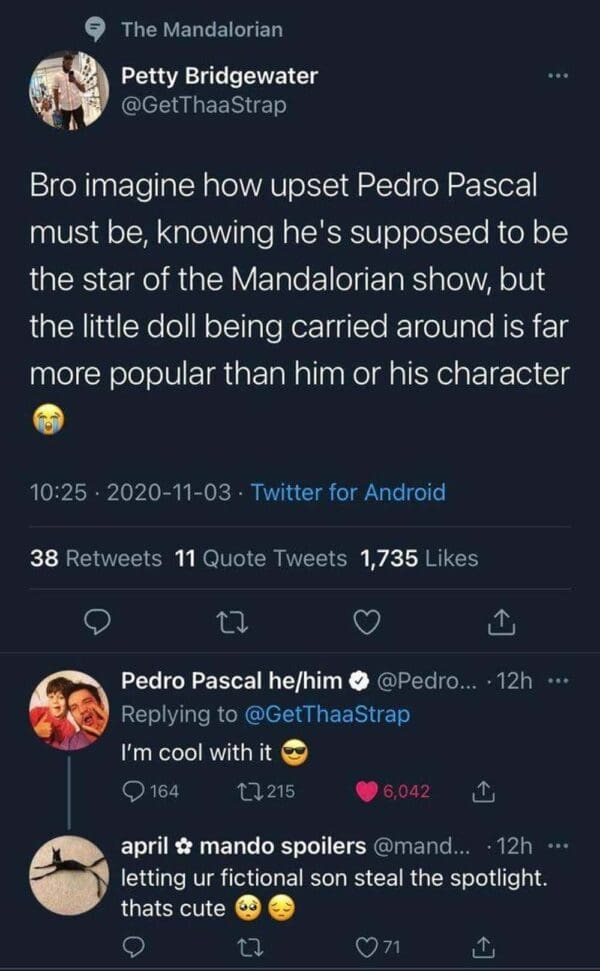This screenshot has height=971, width=600.
Task: Reply to Petty Bridgewater's main tweet
Action: (x=96, y=623)
